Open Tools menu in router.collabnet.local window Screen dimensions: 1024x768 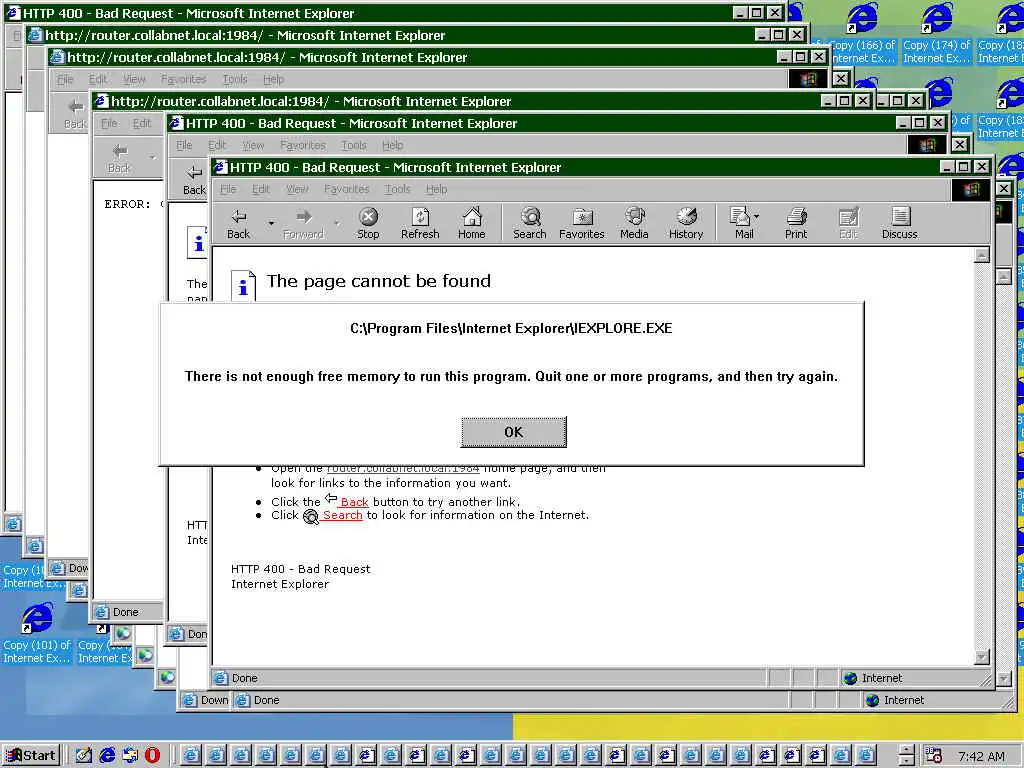click(234, 80)
